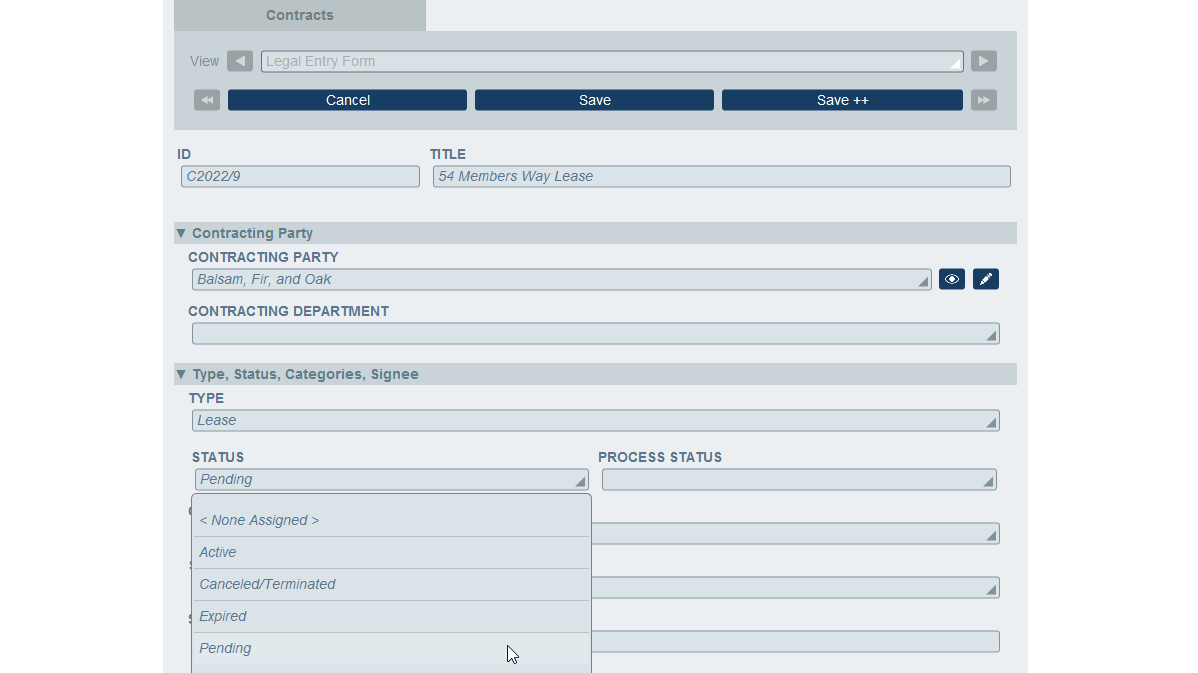Click the Save ++ button
The width and height of the screenshot is (1198, 673).
tap(842, 100)
